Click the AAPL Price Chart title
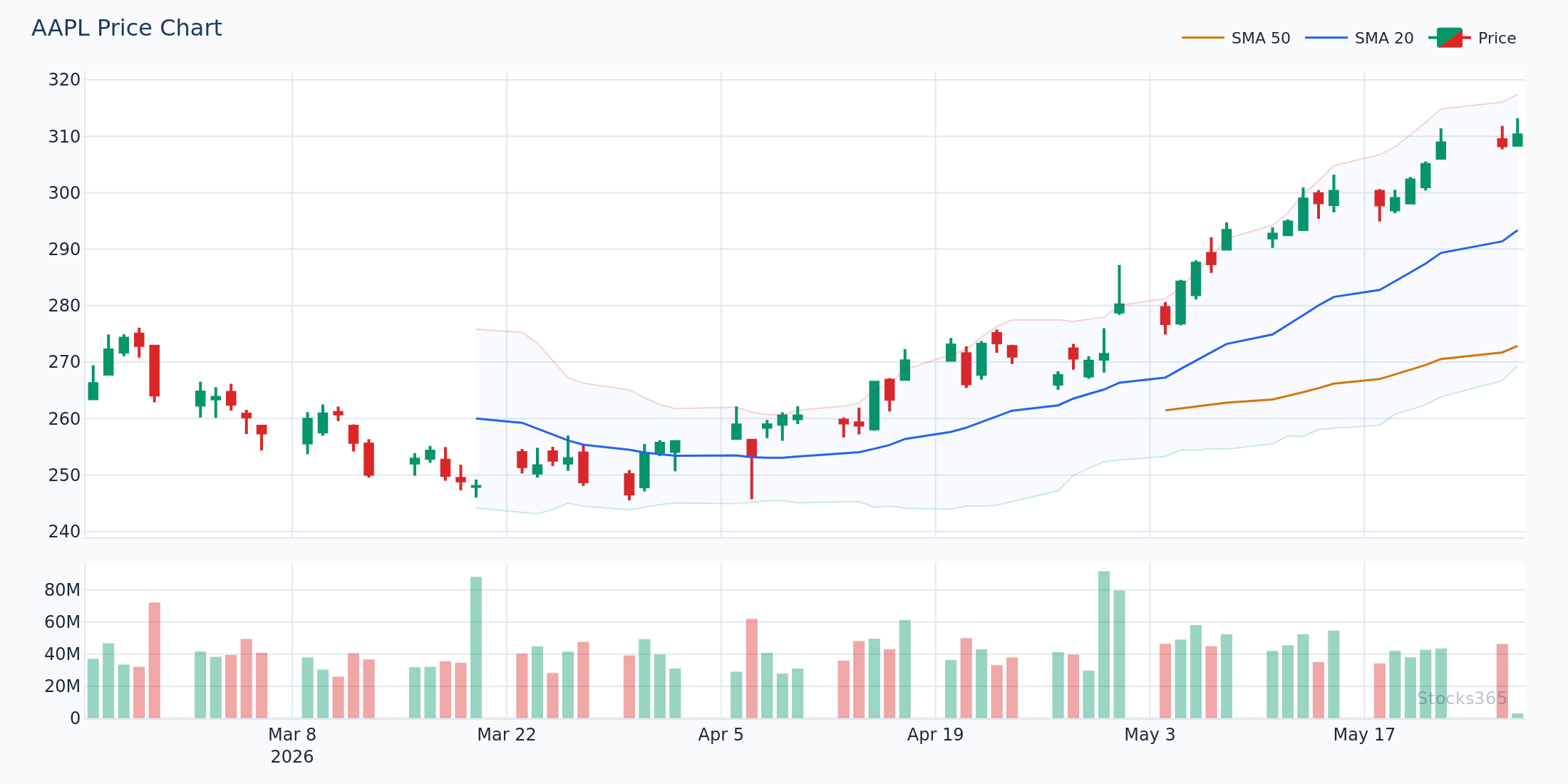Image resolution: width=1568 pixels, height=784 pixels. [x=127, y=28]
